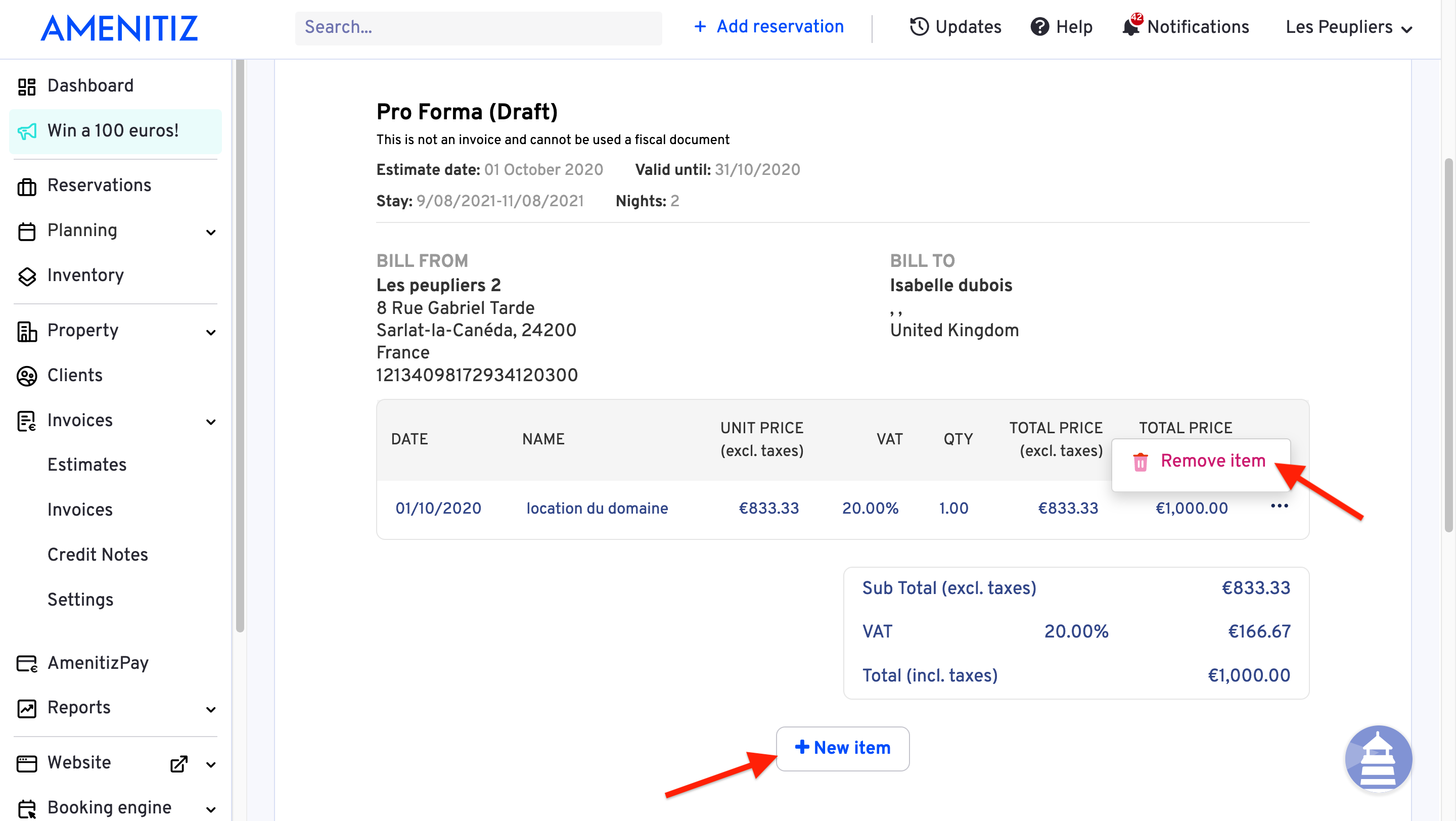This screenshot has height=821, width=1456.
Task: Open the Les Peupliers account dropdown
Action: (1349, 27)
